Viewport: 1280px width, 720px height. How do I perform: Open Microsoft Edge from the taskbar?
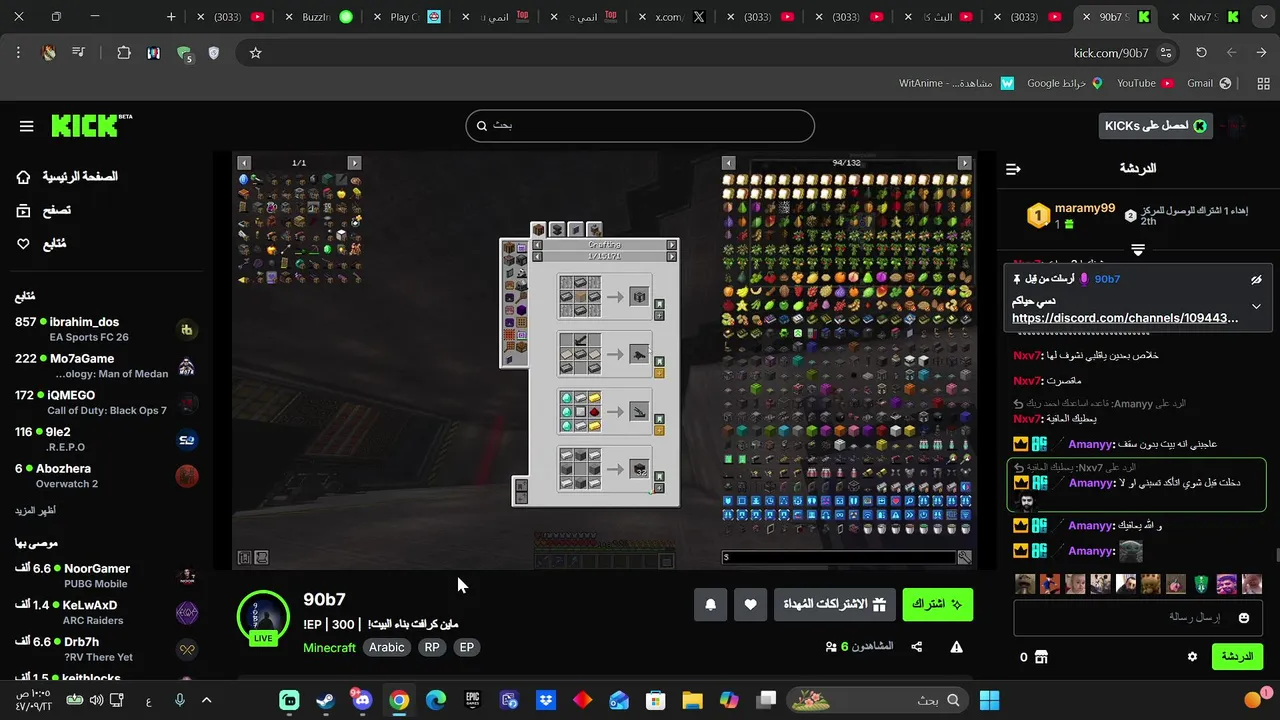(x=436, y=700)
